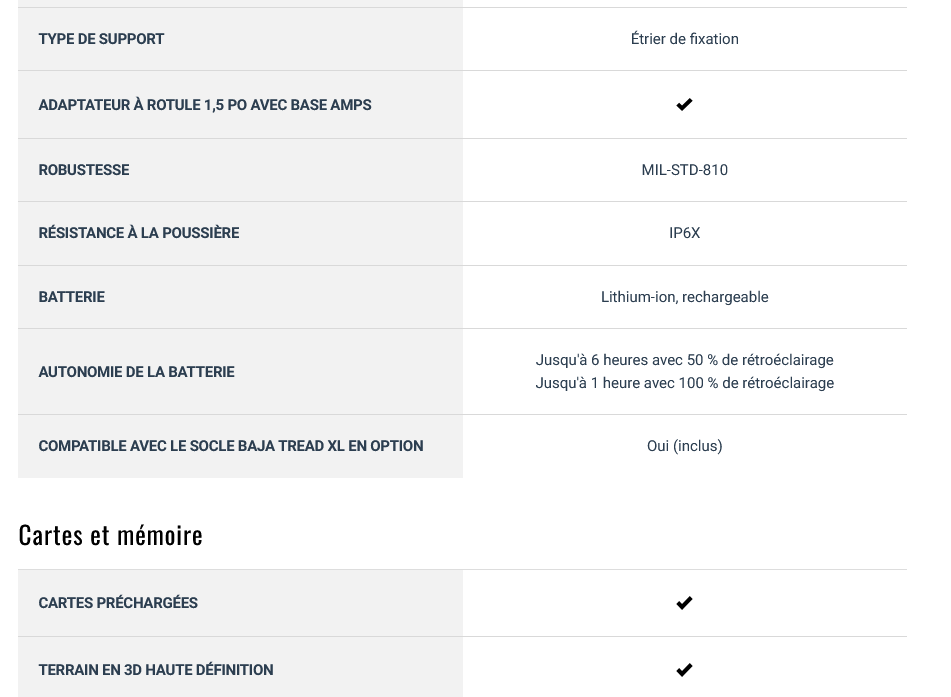Select the Adaptateur à rotule 1,5 po label
The image size is (951, 697).
pyautogui.click(x=205, y=104)
